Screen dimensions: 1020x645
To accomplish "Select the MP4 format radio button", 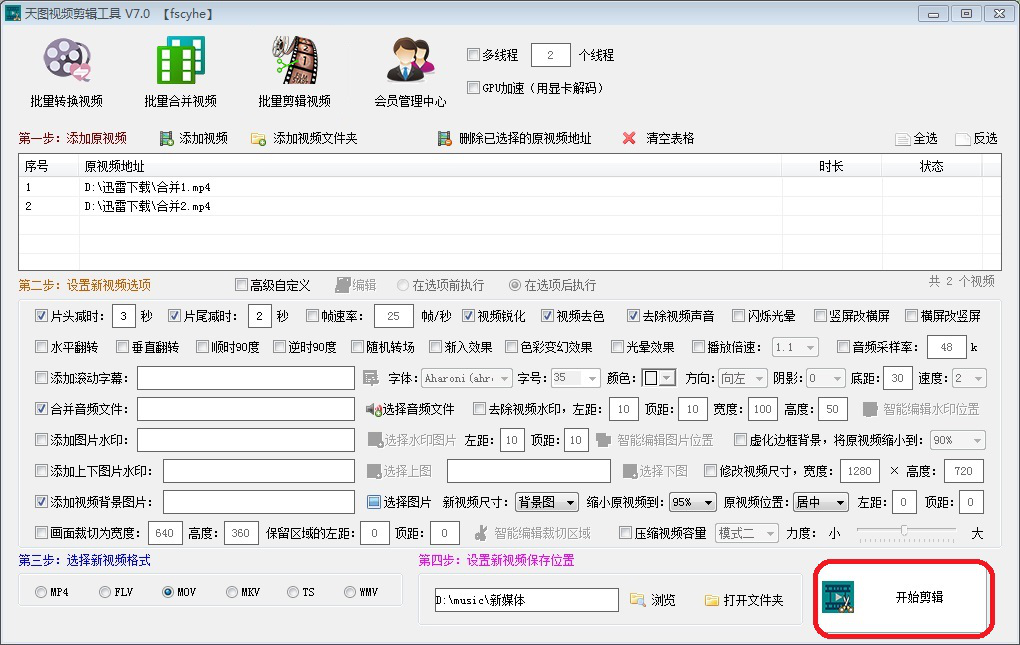I will (x=41, y=592).
